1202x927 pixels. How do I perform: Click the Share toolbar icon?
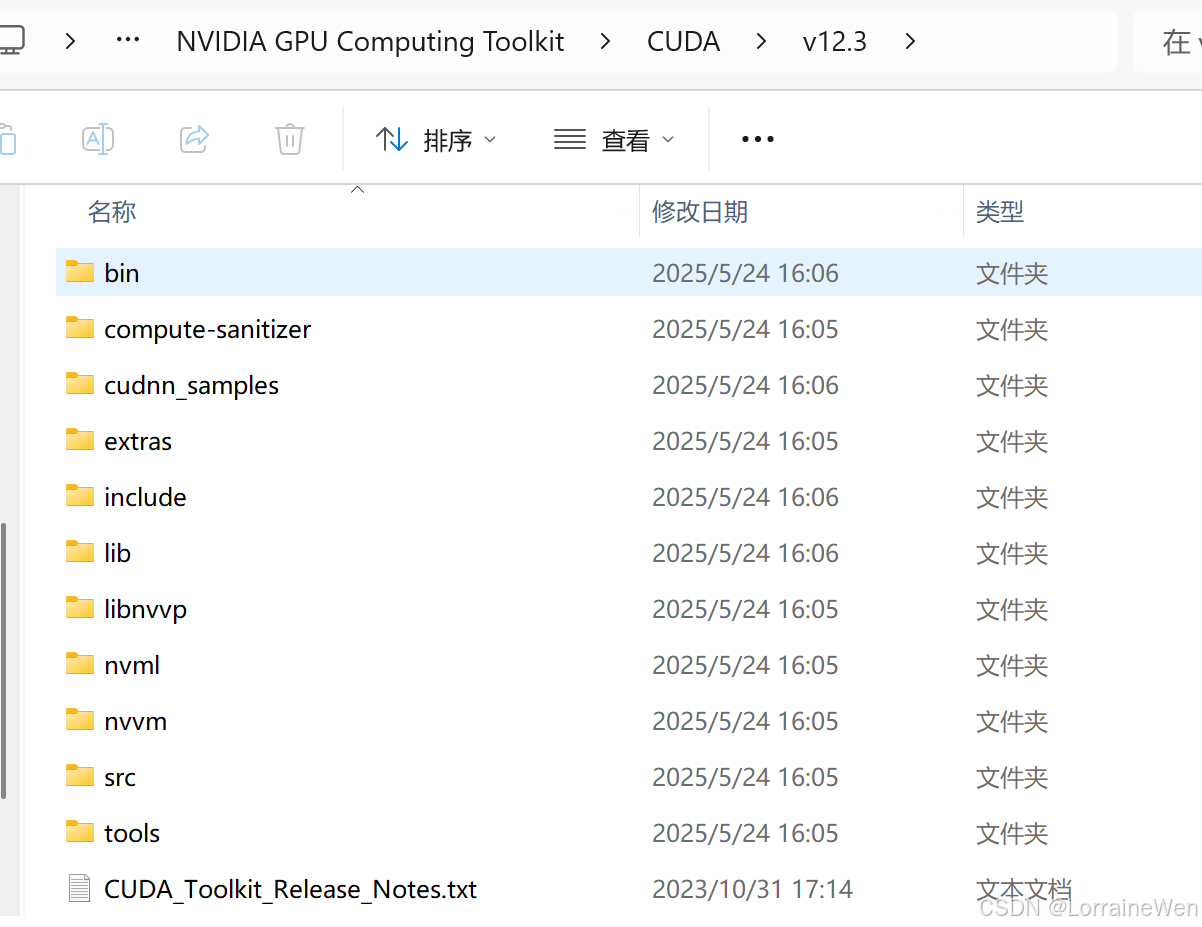(x=194, y=139)
